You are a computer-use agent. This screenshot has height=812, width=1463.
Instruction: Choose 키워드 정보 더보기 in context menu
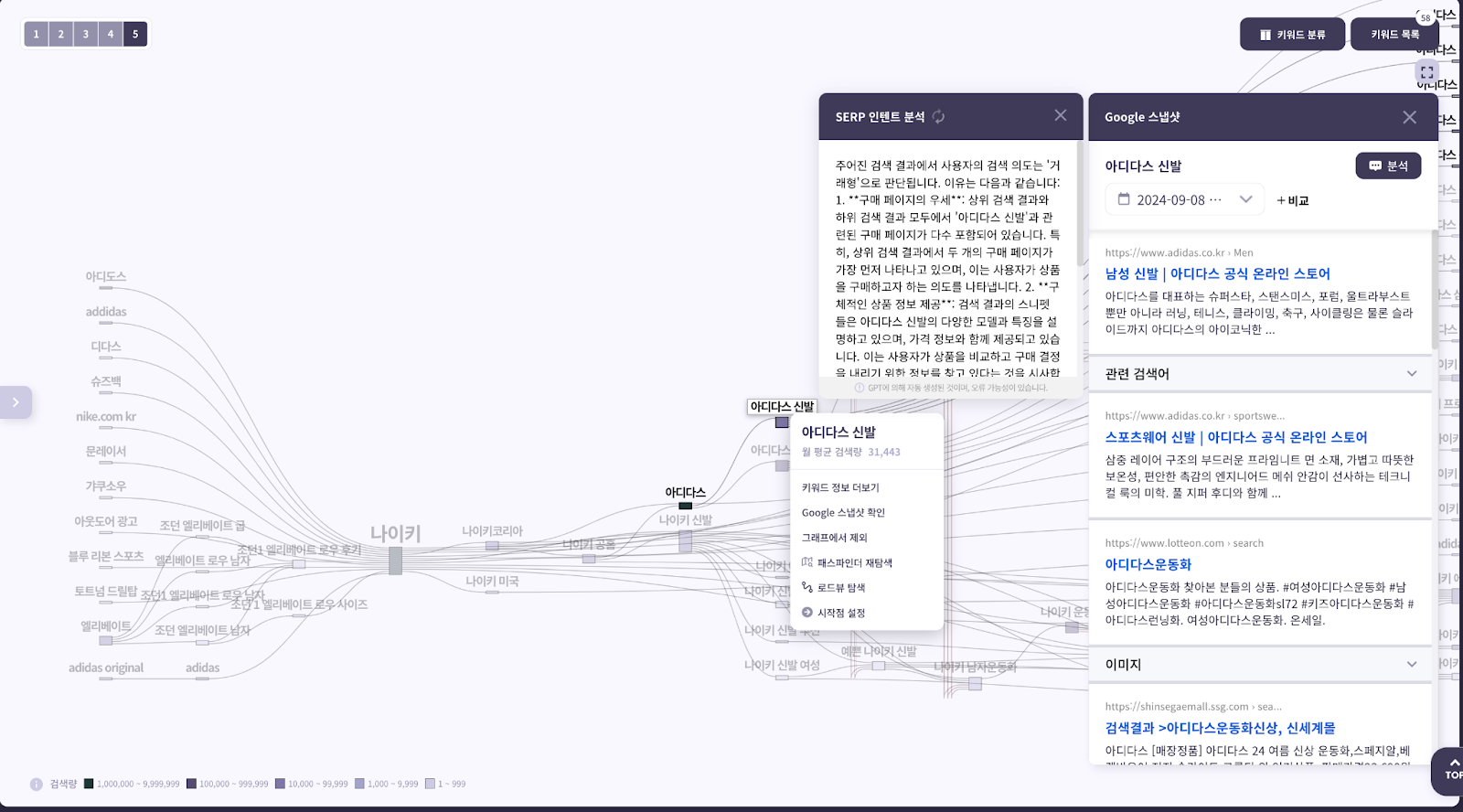tap(840, 487)
